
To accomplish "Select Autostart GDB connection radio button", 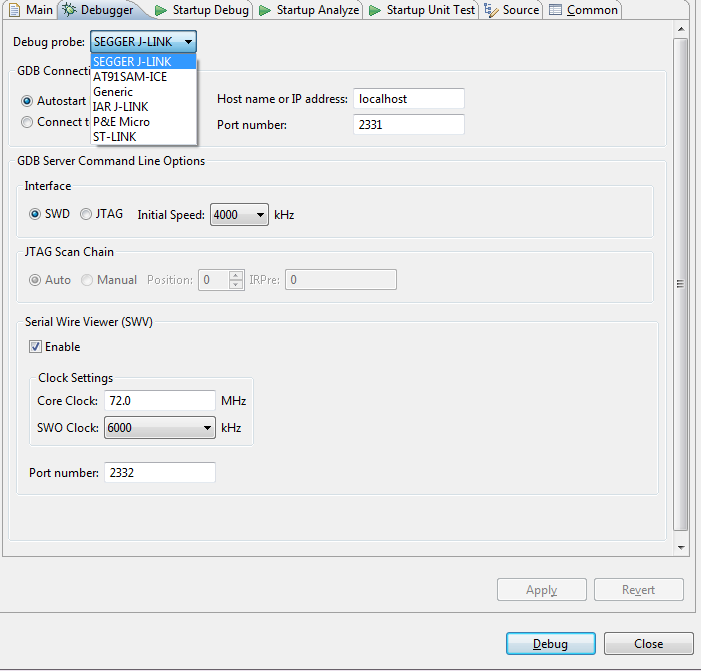I will [x=27, y=101].
